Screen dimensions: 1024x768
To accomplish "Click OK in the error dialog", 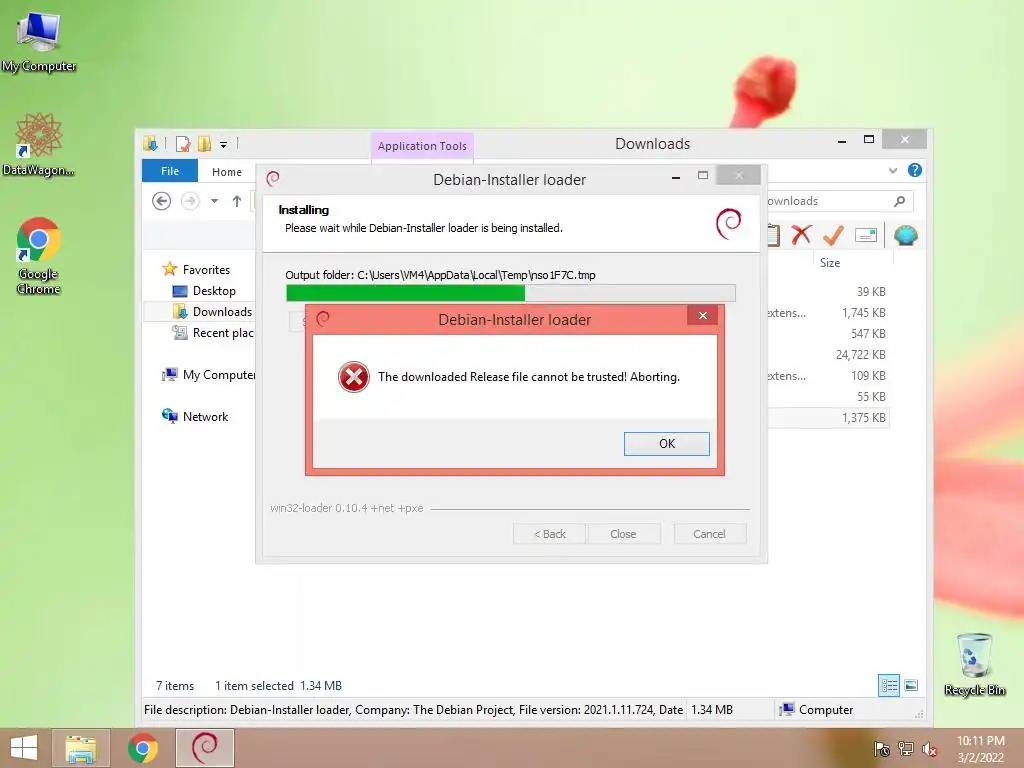I will point(666,443).
